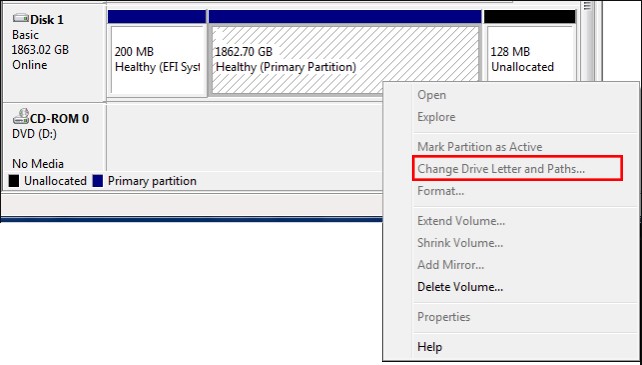Choose Extend Volume... menu entry

pos(461,221)
